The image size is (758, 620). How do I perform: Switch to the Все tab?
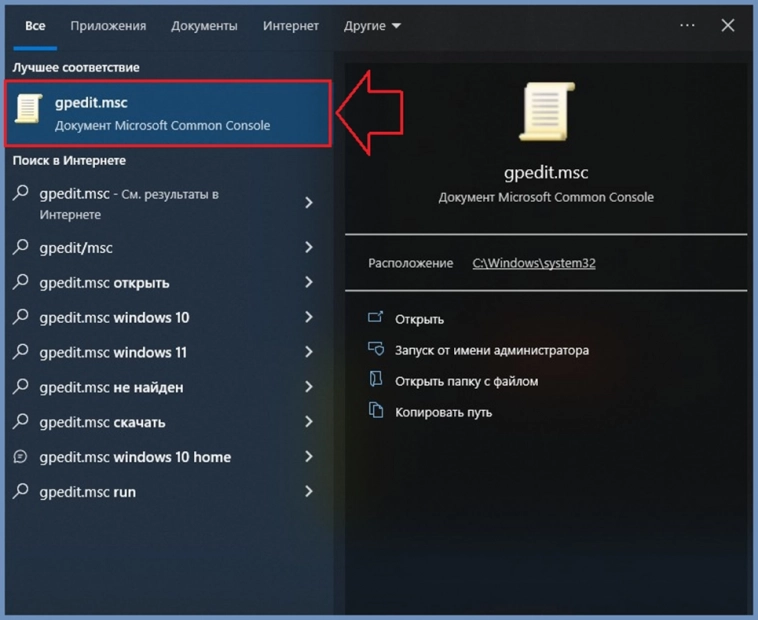pyautogui.click(x=35, y=26)
